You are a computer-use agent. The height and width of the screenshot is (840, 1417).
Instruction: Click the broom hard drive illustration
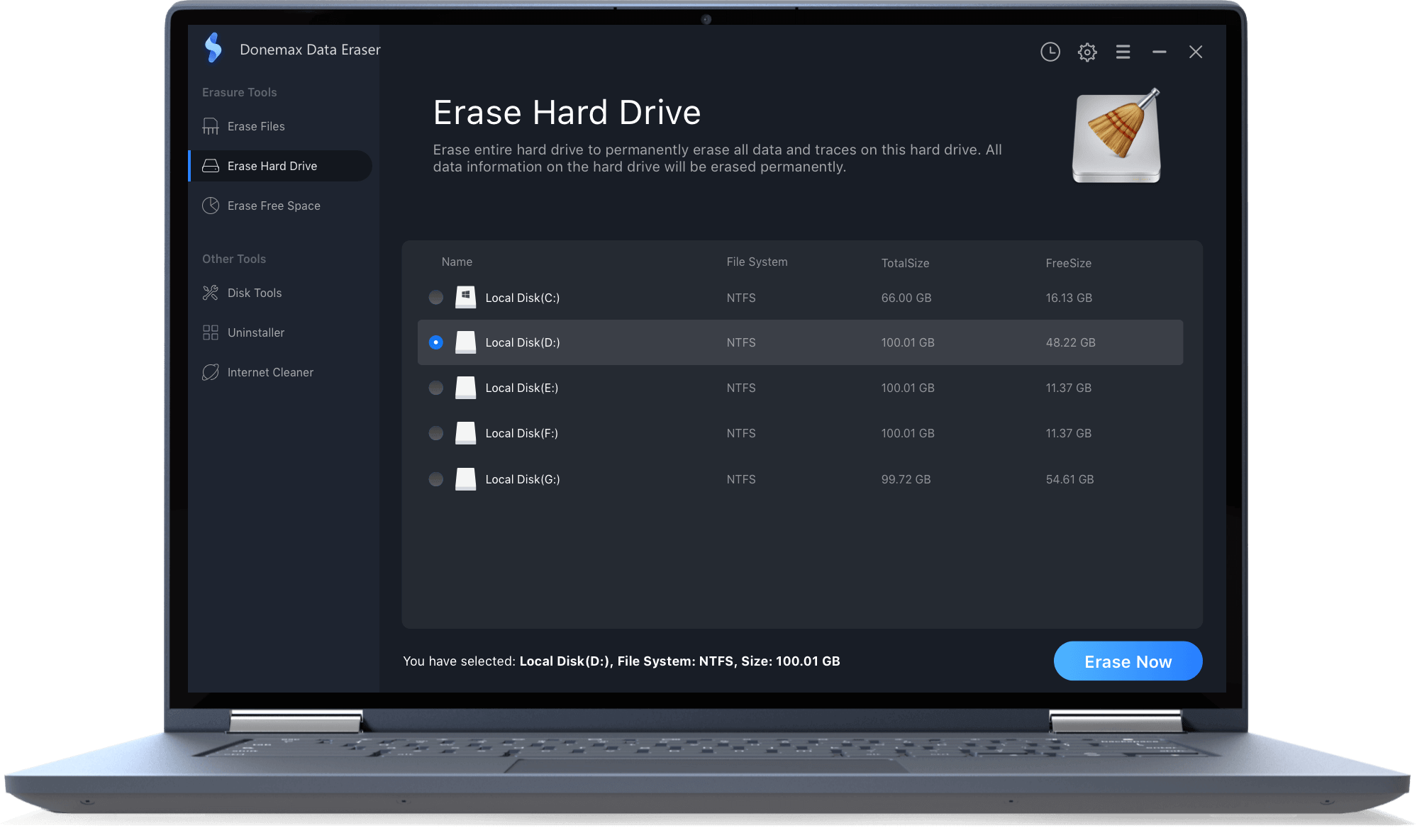coord(1117,135)
